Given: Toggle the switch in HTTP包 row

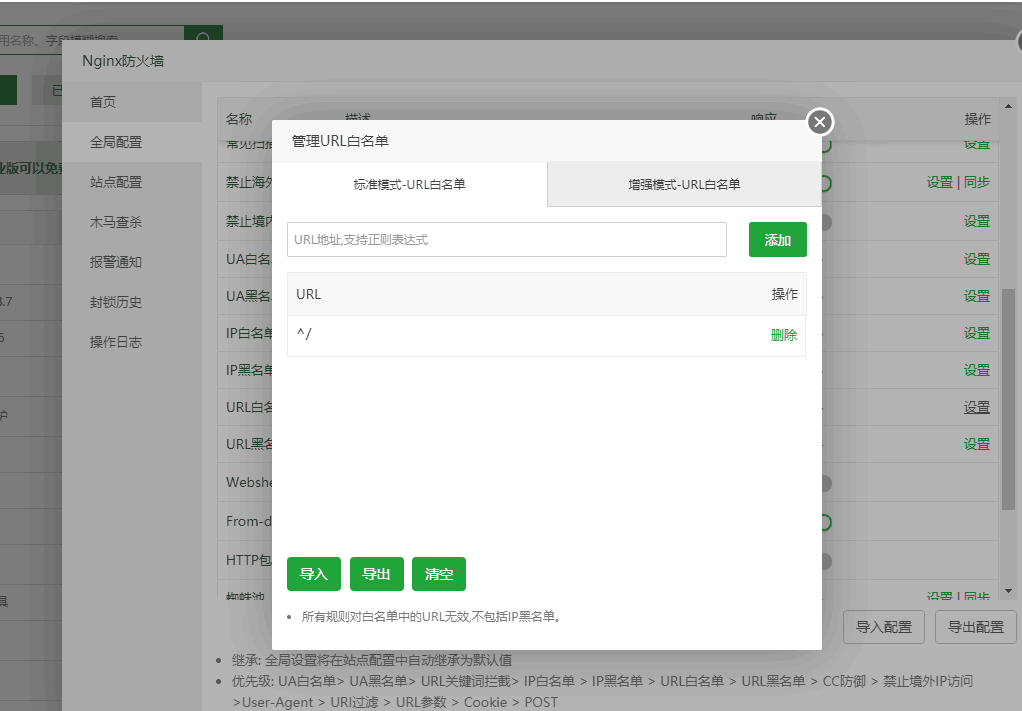Looking at the screenshot, I should pyautogui.click(x=826, y=561).
